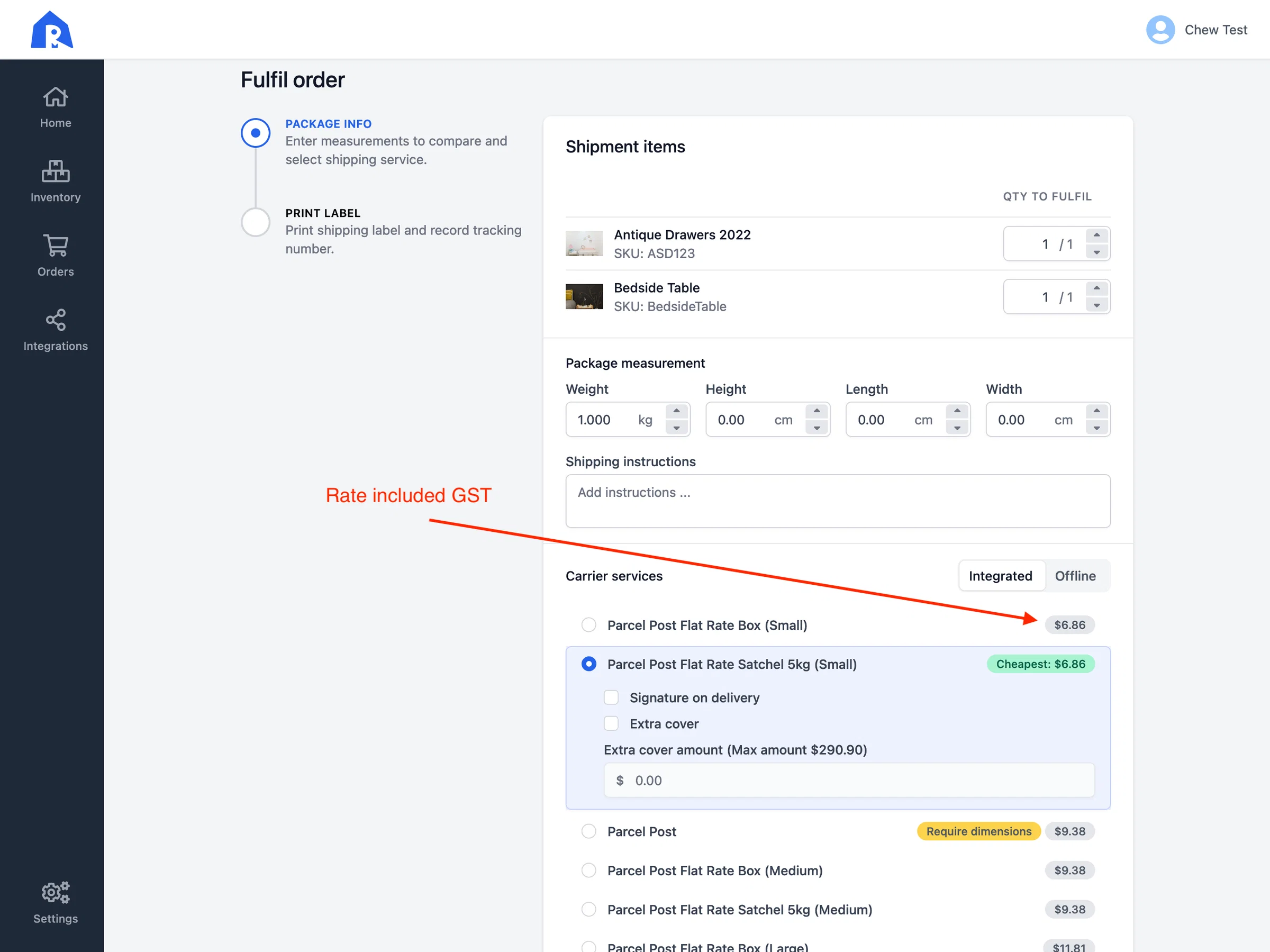
Task: Open the Orders cart icon
Action: [x=56, y=245]
